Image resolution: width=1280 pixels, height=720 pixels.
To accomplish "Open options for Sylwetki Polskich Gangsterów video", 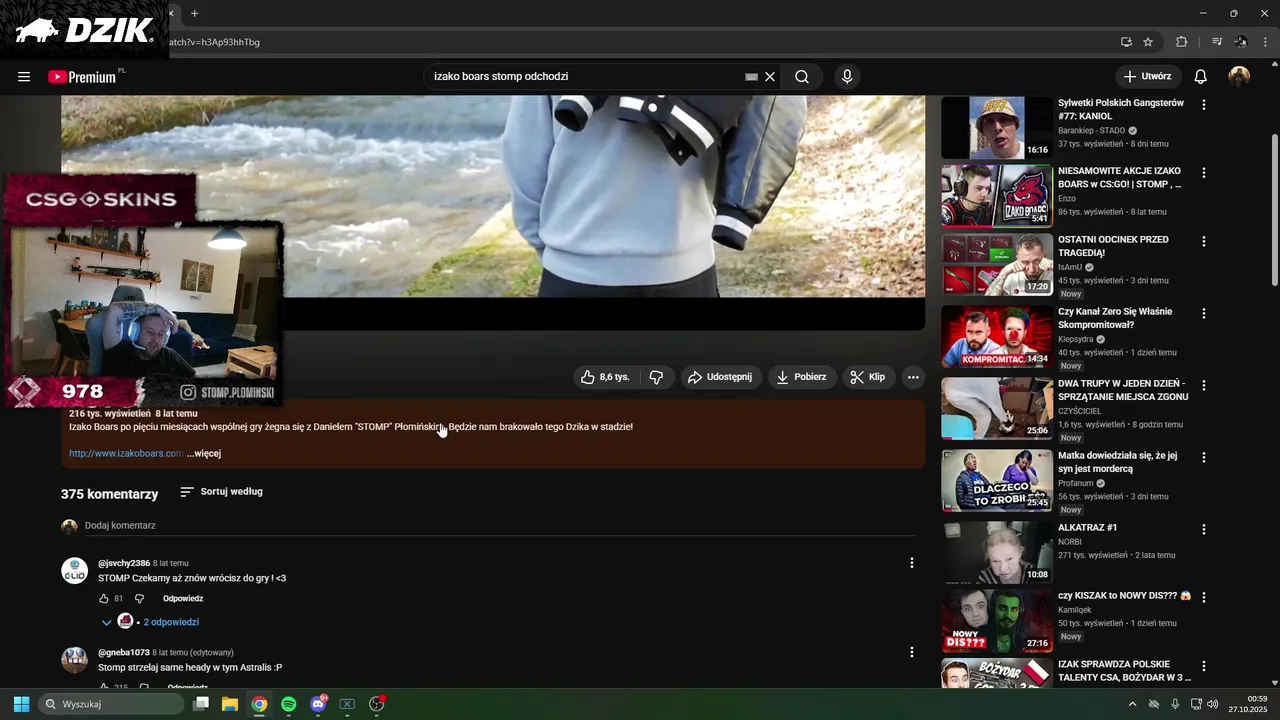I will tap(1204, 105).
